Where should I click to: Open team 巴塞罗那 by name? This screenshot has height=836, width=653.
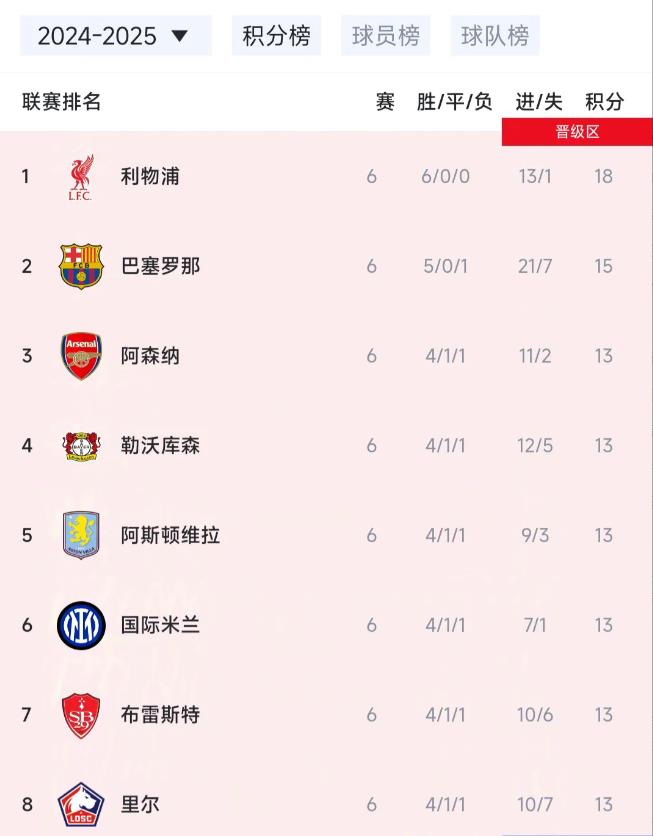pyautogui.click(x=160, y=266)
